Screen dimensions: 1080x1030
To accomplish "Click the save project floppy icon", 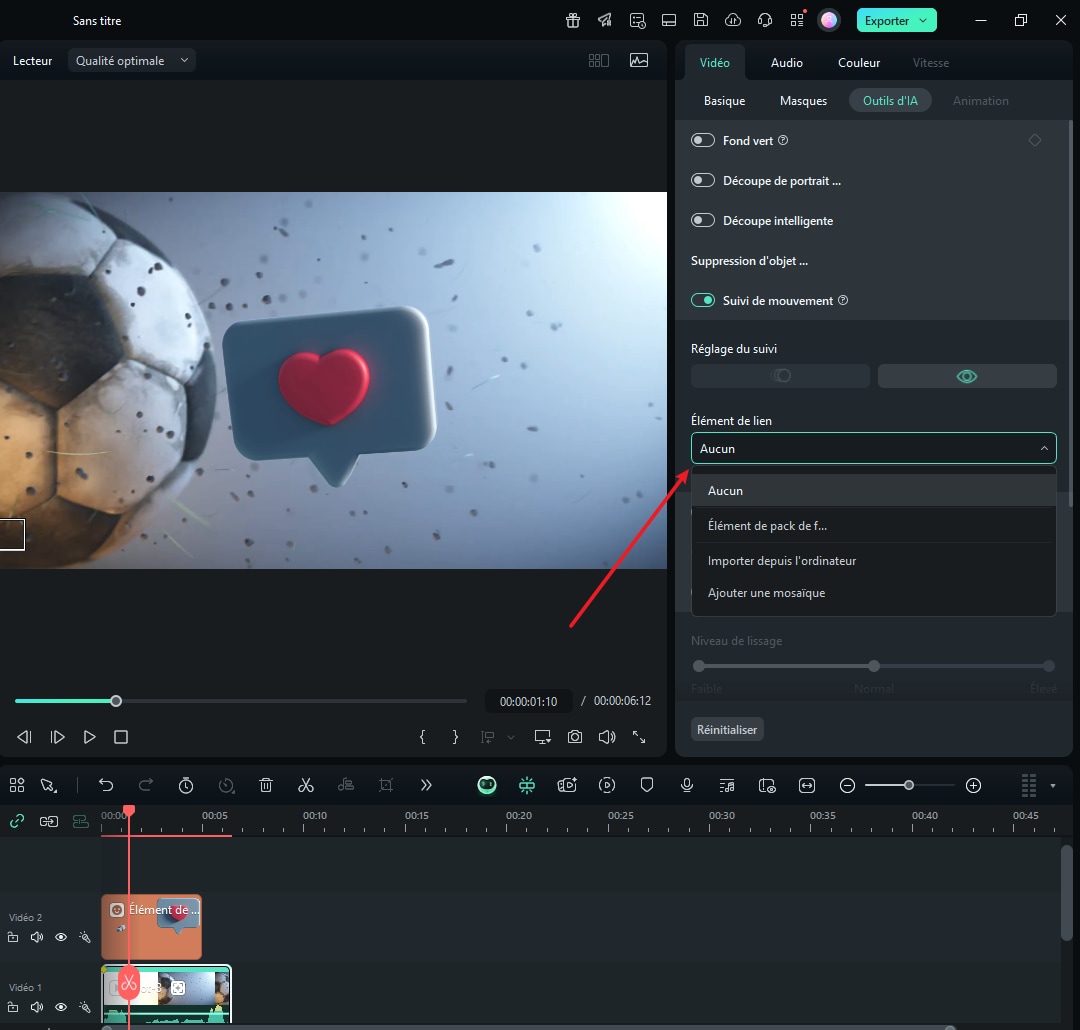I will click(x=700, y=21).
